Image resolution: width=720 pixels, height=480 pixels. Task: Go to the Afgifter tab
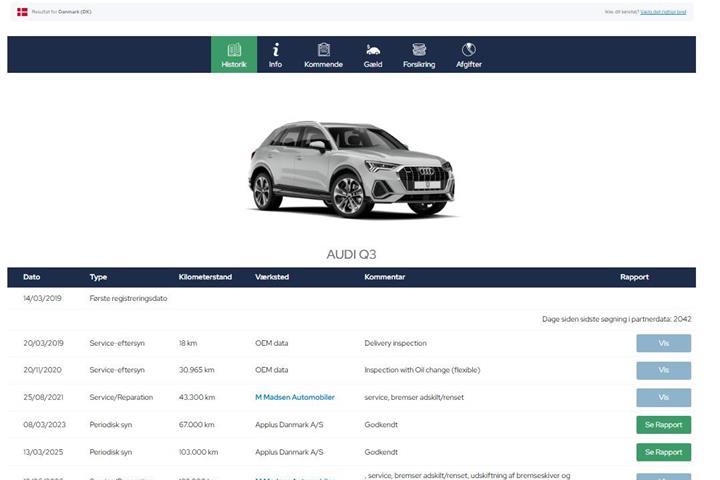(x=468, y=55)
